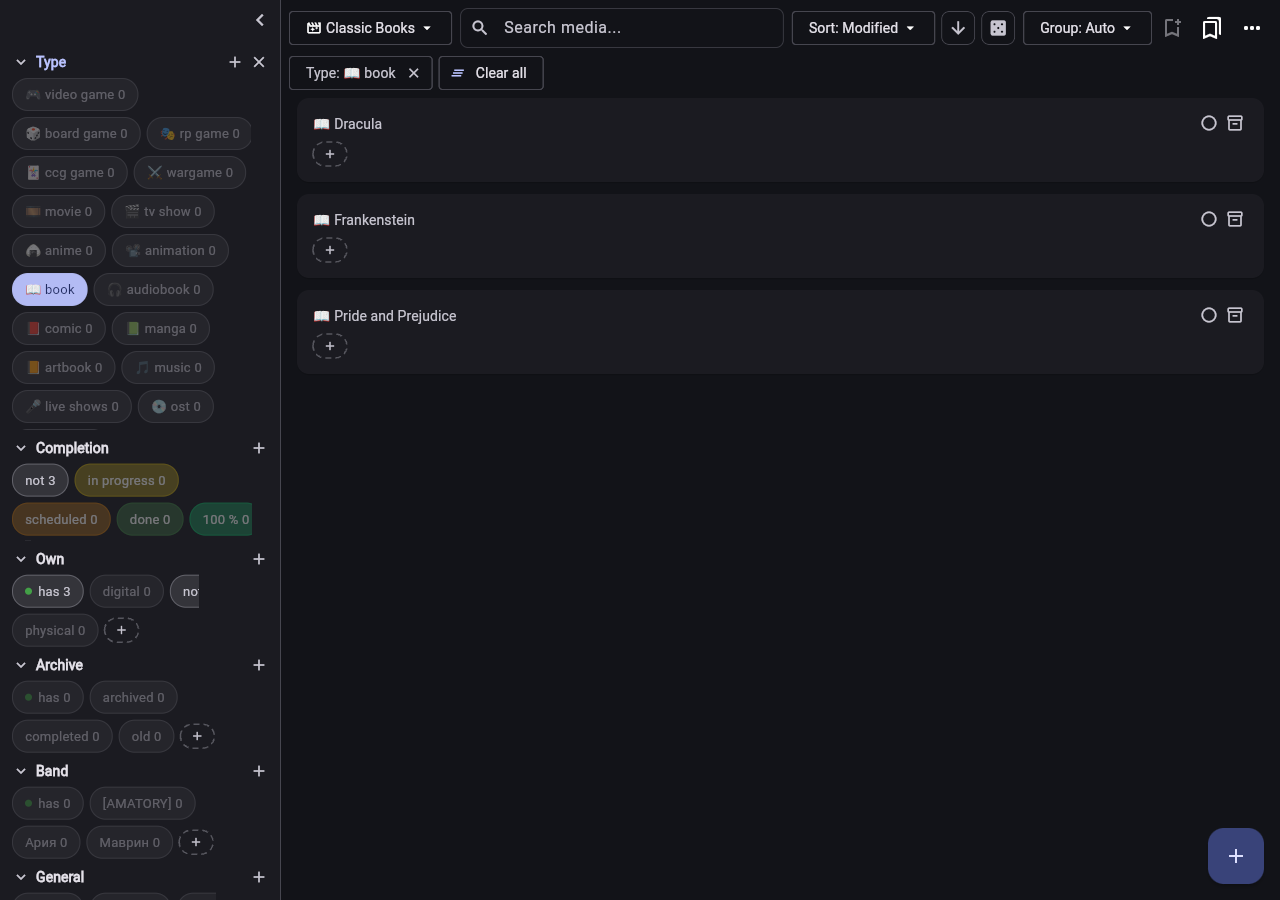The image size is (1280, 900).
Task: Open the Group: Auto dropdown
Action: (x=1087, y=28)
